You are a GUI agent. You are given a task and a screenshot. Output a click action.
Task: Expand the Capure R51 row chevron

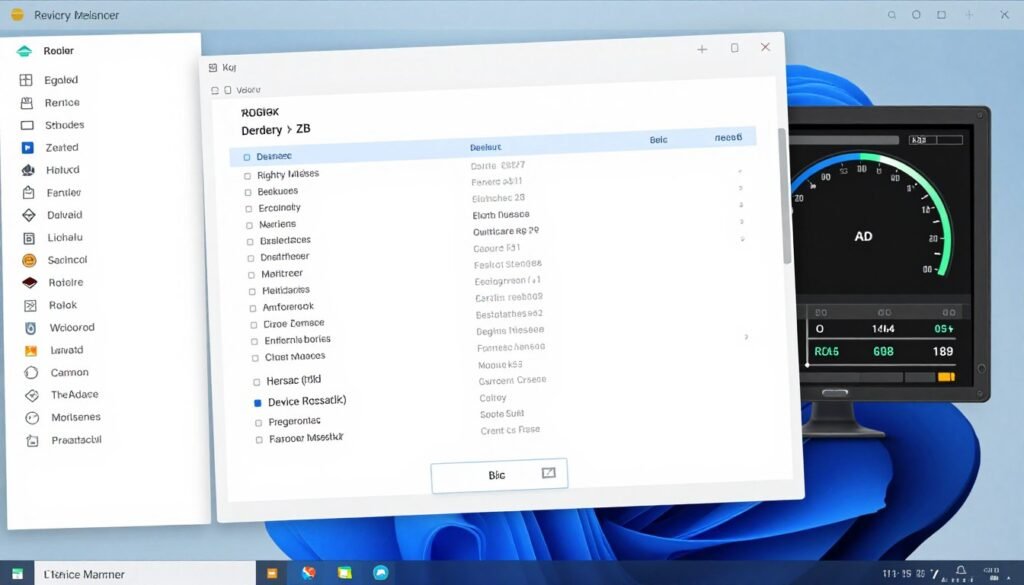[x=741, y=247]
